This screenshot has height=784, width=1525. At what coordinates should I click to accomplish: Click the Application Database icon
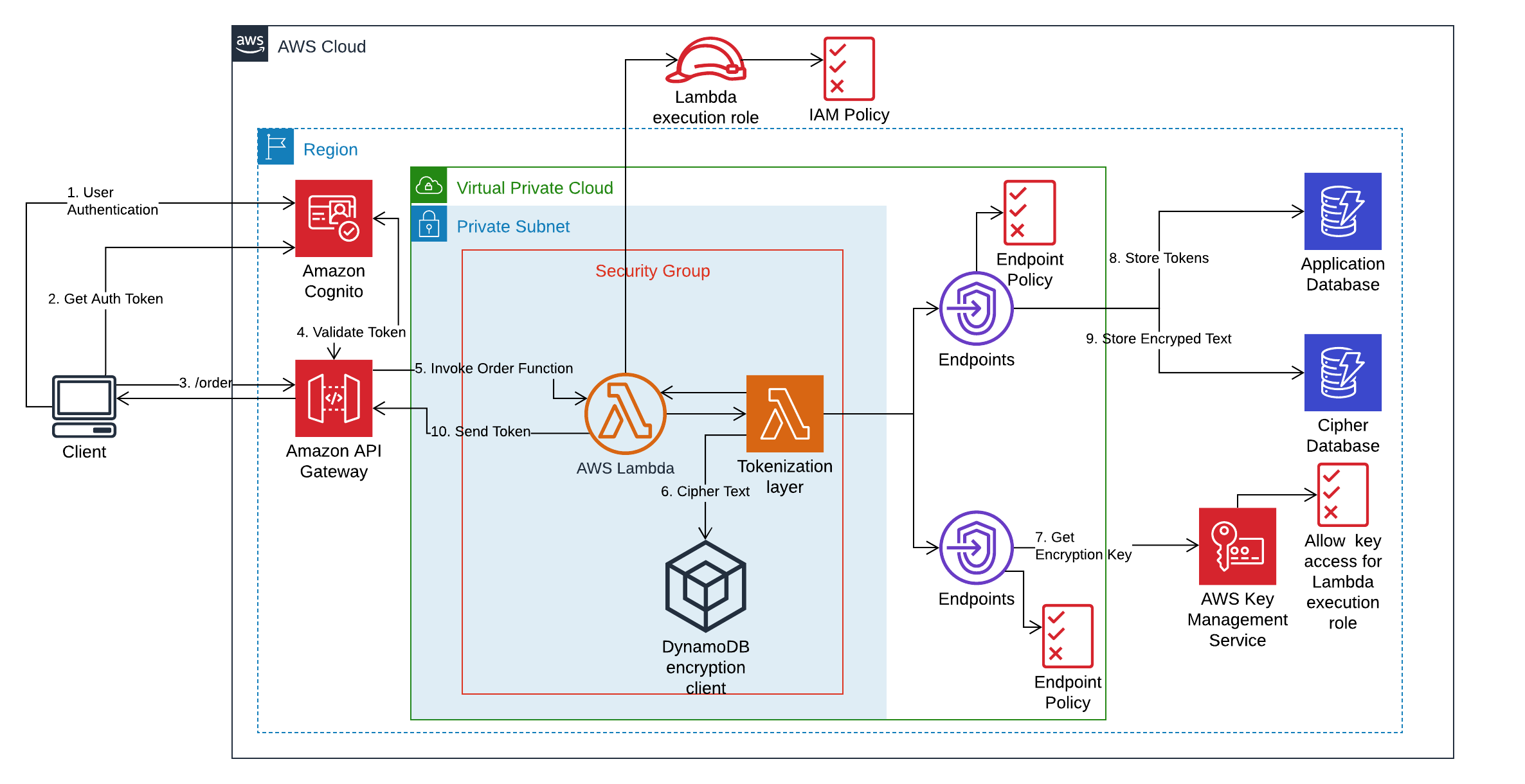[1342, 211]
